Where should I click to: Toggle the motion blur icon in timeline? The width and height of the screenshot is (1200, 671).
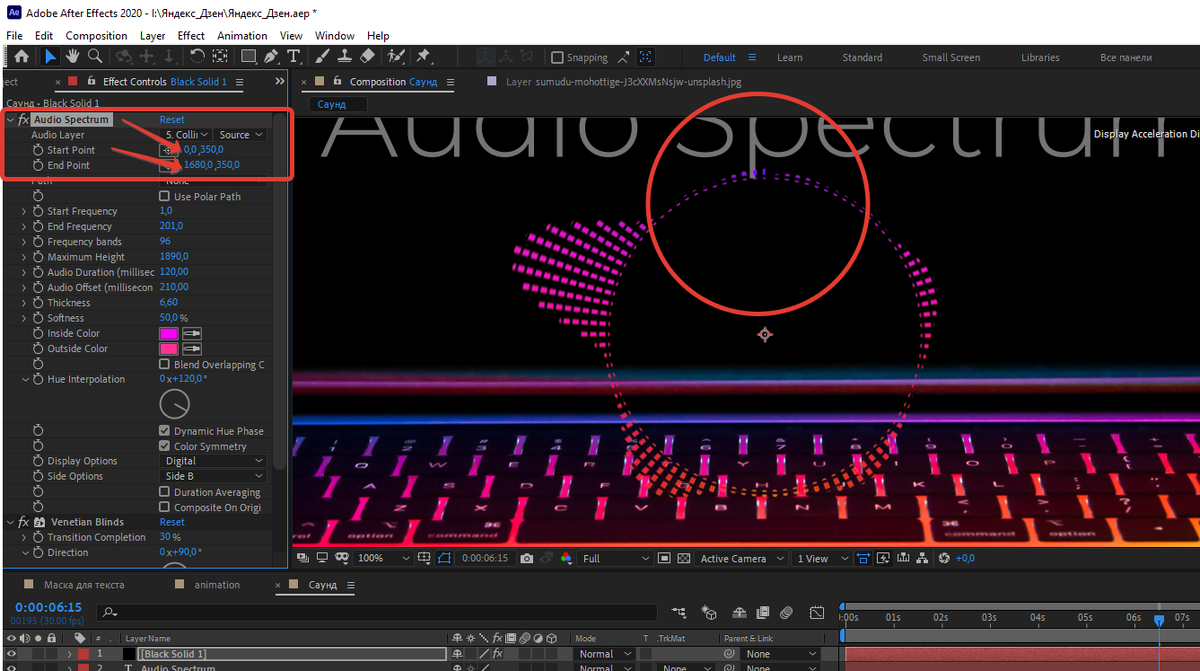[787, 612]
